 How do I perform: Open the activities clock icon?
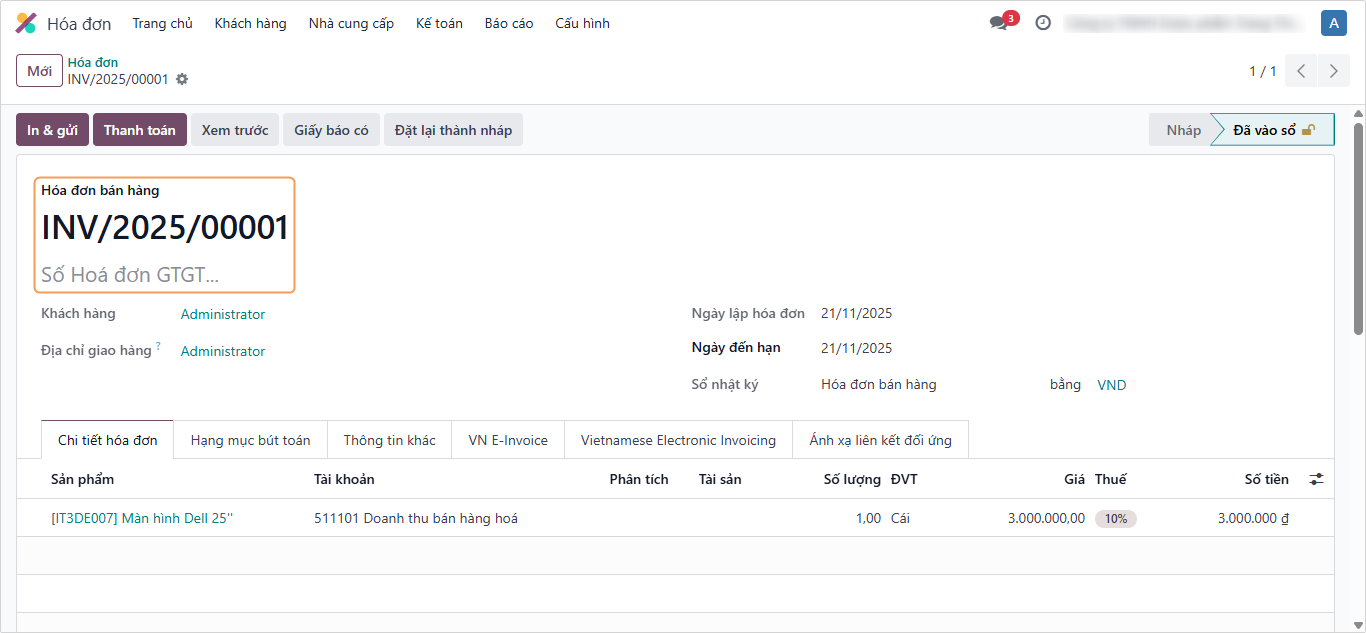[1043, 23]
